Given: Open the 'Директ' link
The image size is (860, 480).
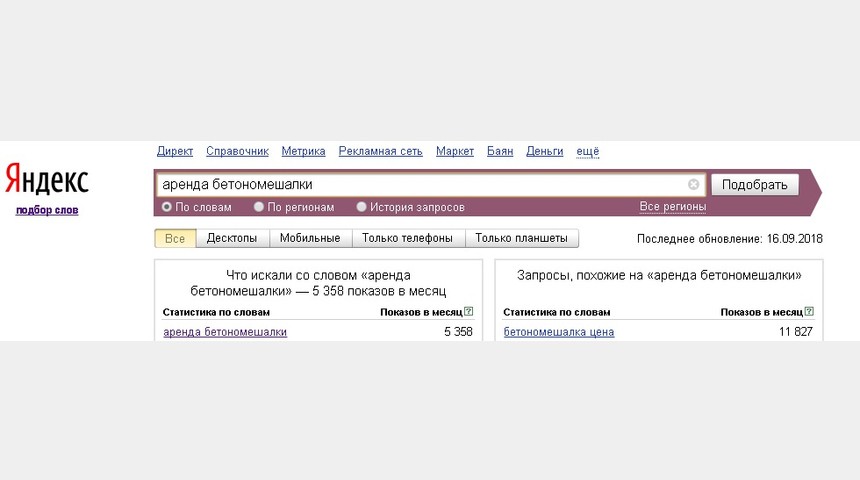Looking at the screenshot, I should tap(175, 151).
